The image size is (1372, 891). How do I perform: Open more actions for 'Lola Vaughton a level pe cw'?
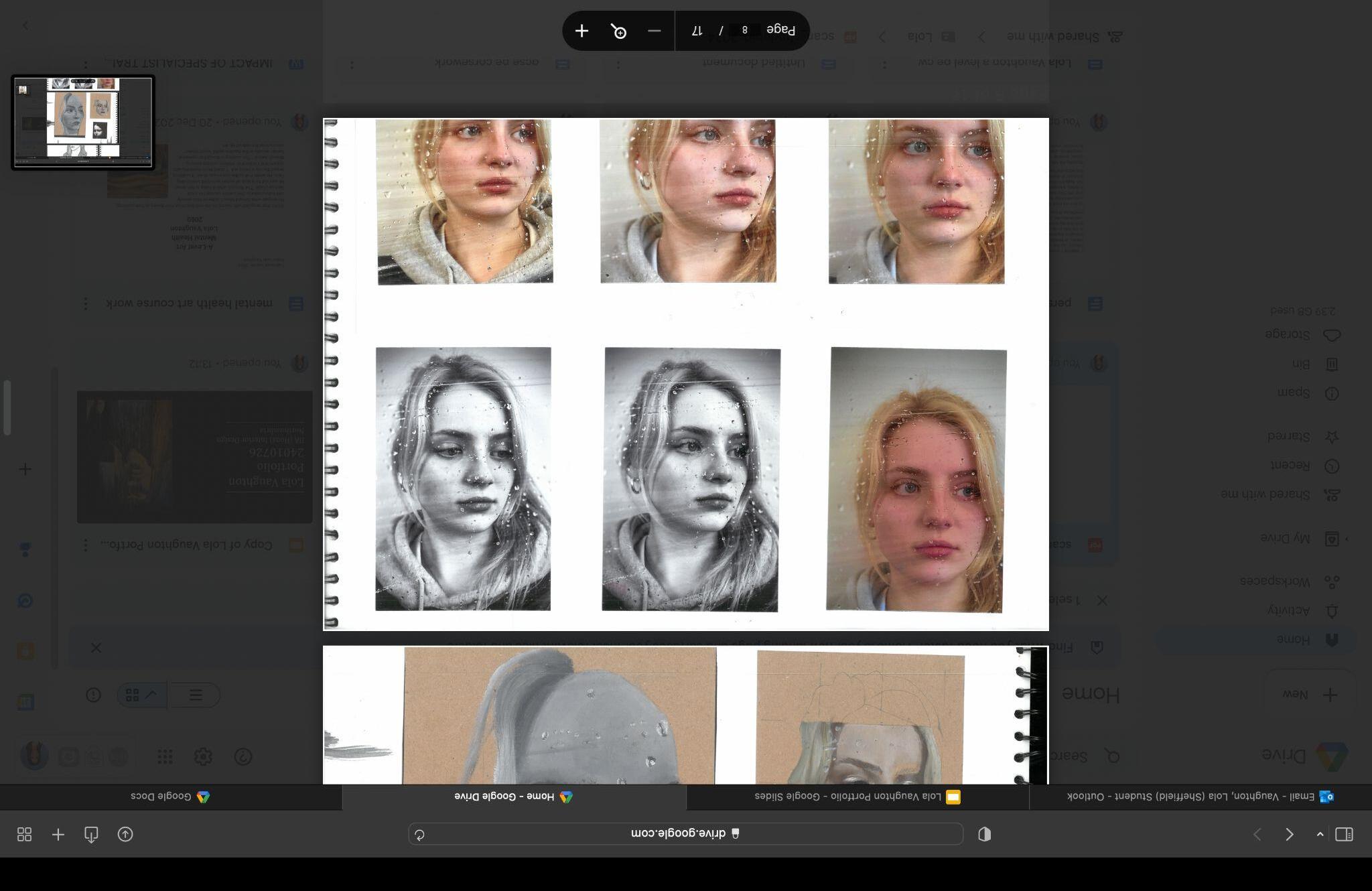tap(884, 64)
